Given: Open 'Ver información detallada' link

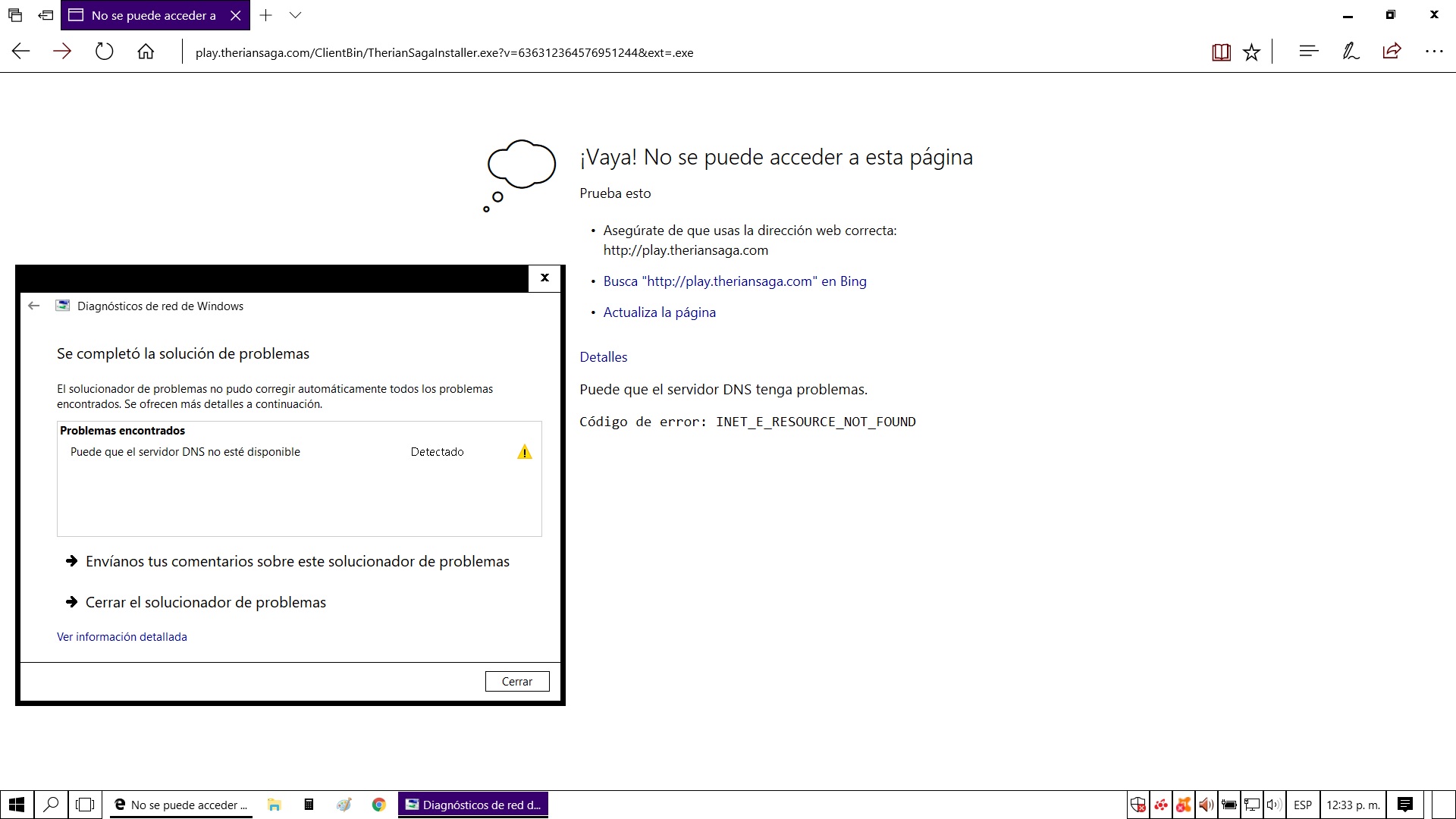Looking at the screenshot, I should [122, 637].
